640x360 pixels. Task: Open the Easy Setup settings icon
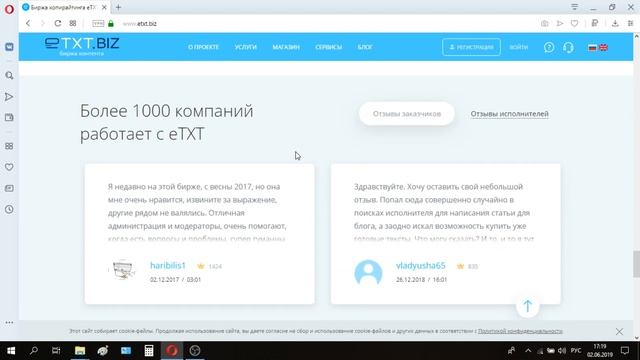click(630, 24)
